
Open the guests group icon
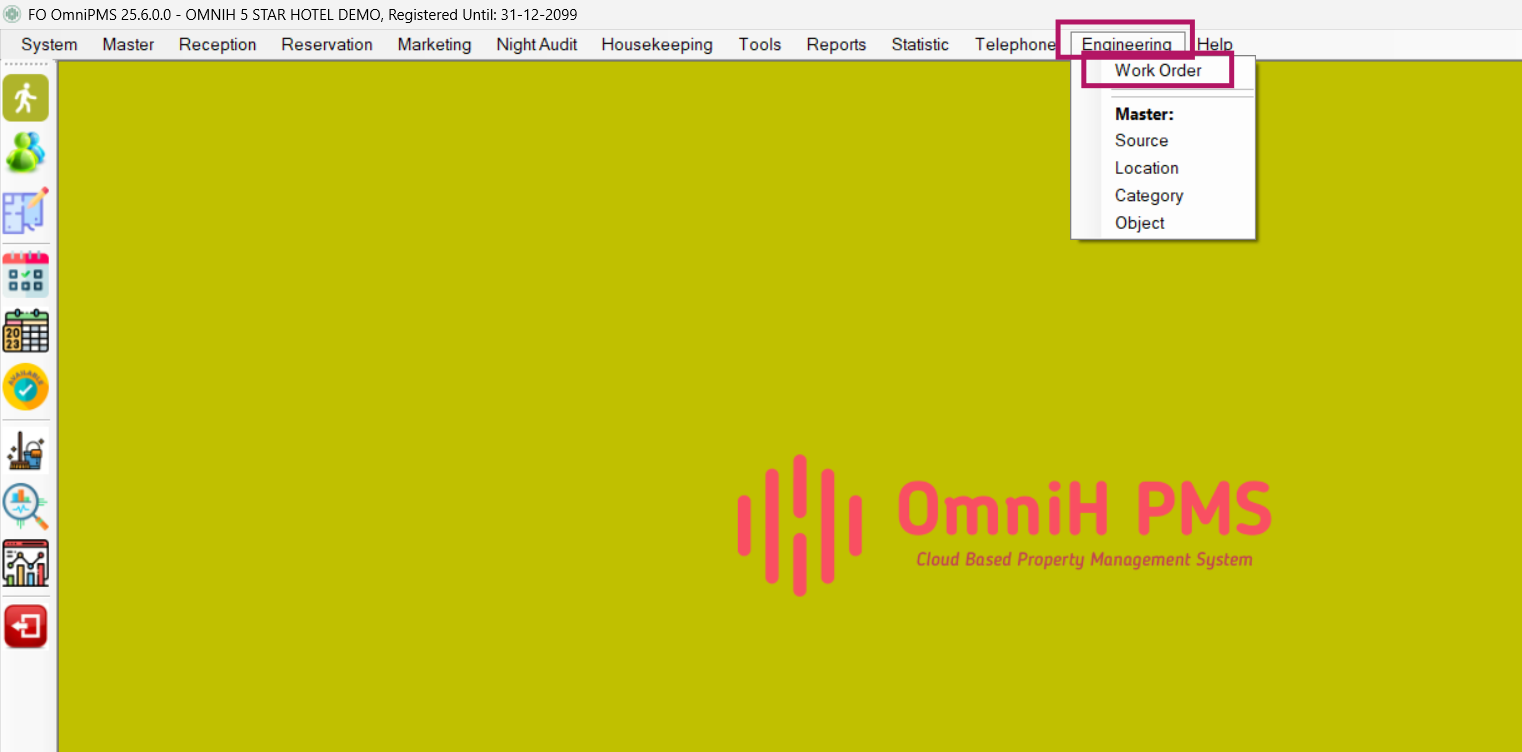25,153
